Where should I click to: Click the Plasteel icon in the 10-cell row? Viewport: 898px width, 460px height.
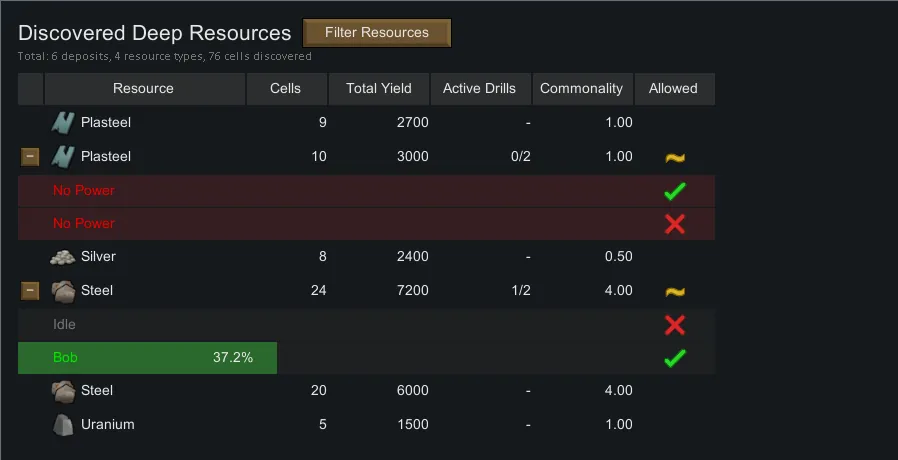(64, 157)
